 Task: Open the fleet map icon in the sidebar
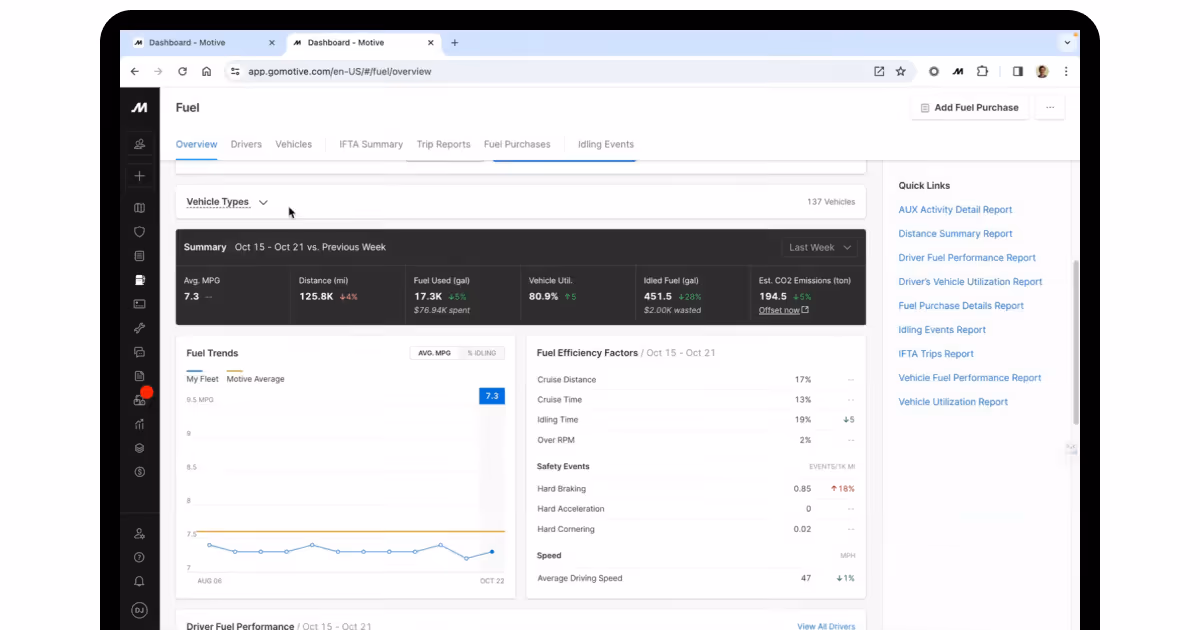139,208
